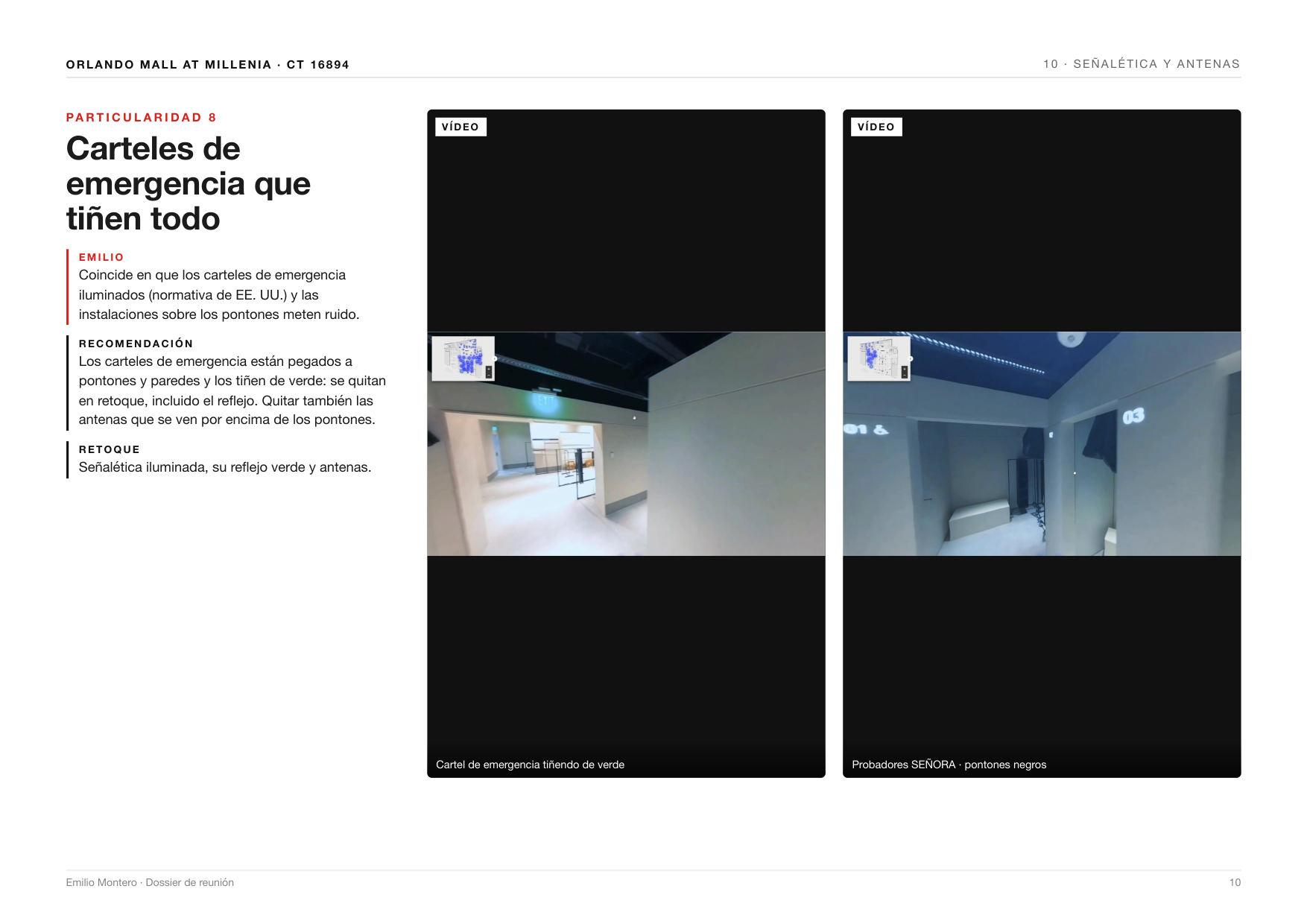This screenshot has height=924, width=1307.
Task: Click the 'PARTICULARIDAD 8' label
Action: [x=142, y=118]
